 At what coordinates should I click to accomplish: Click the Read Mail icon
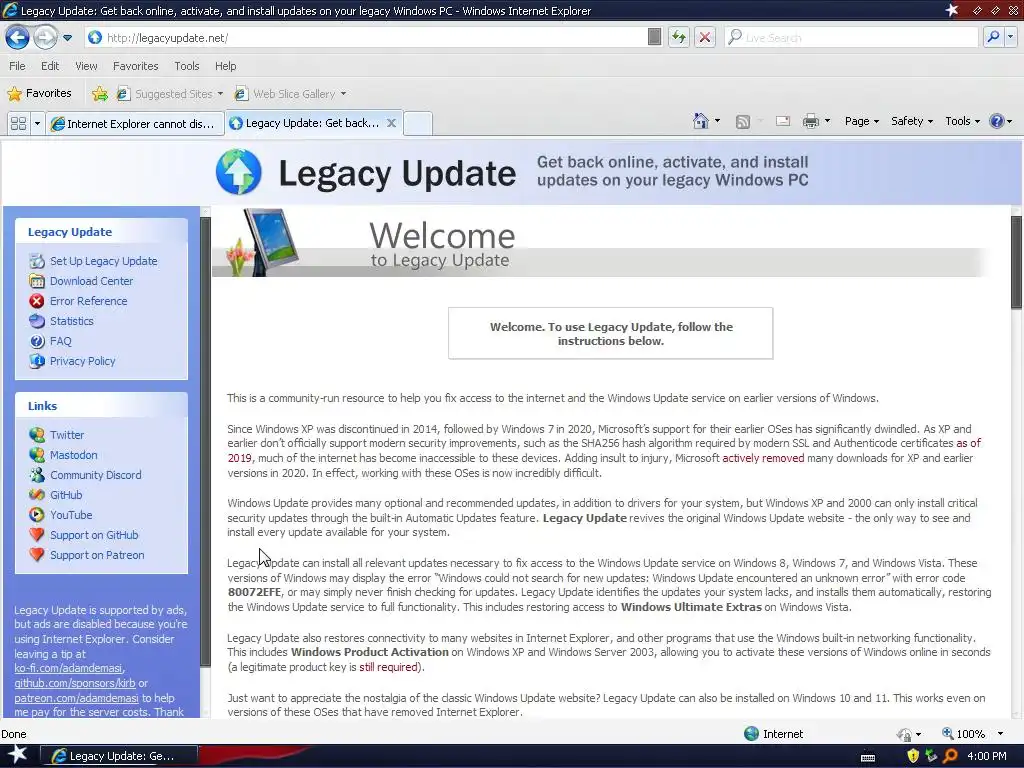783,121
